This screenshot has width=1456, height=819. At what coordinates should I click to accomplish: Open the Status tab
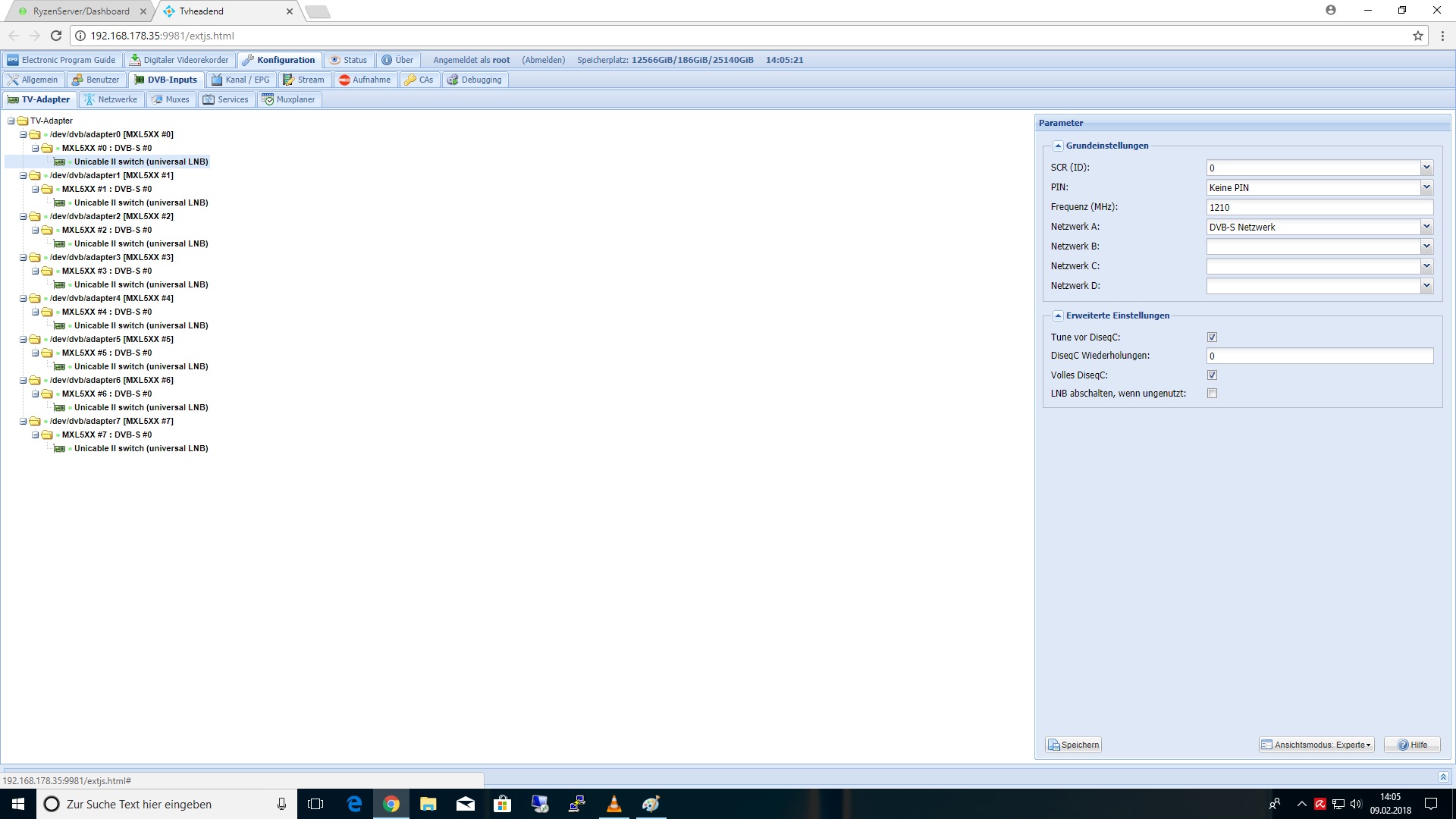(x=348, y=60)
